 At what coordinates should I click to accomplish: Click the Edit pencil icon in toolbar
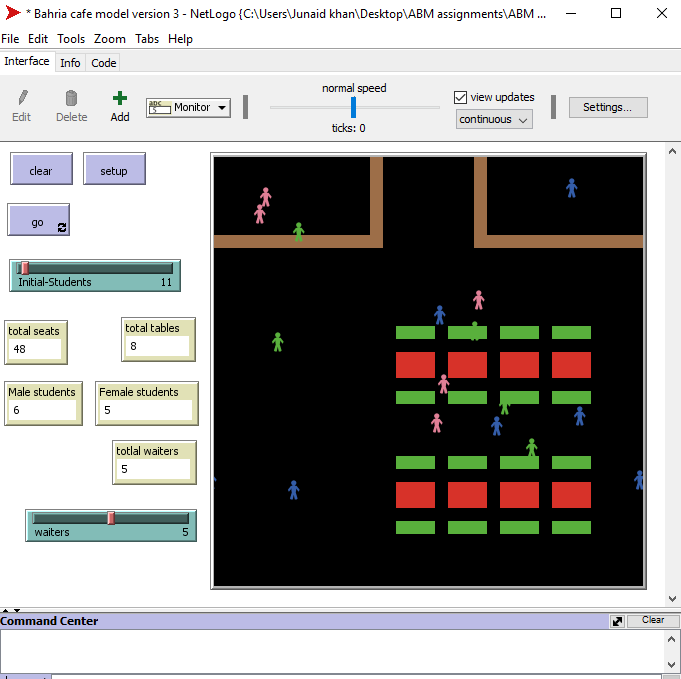(22, 98)
